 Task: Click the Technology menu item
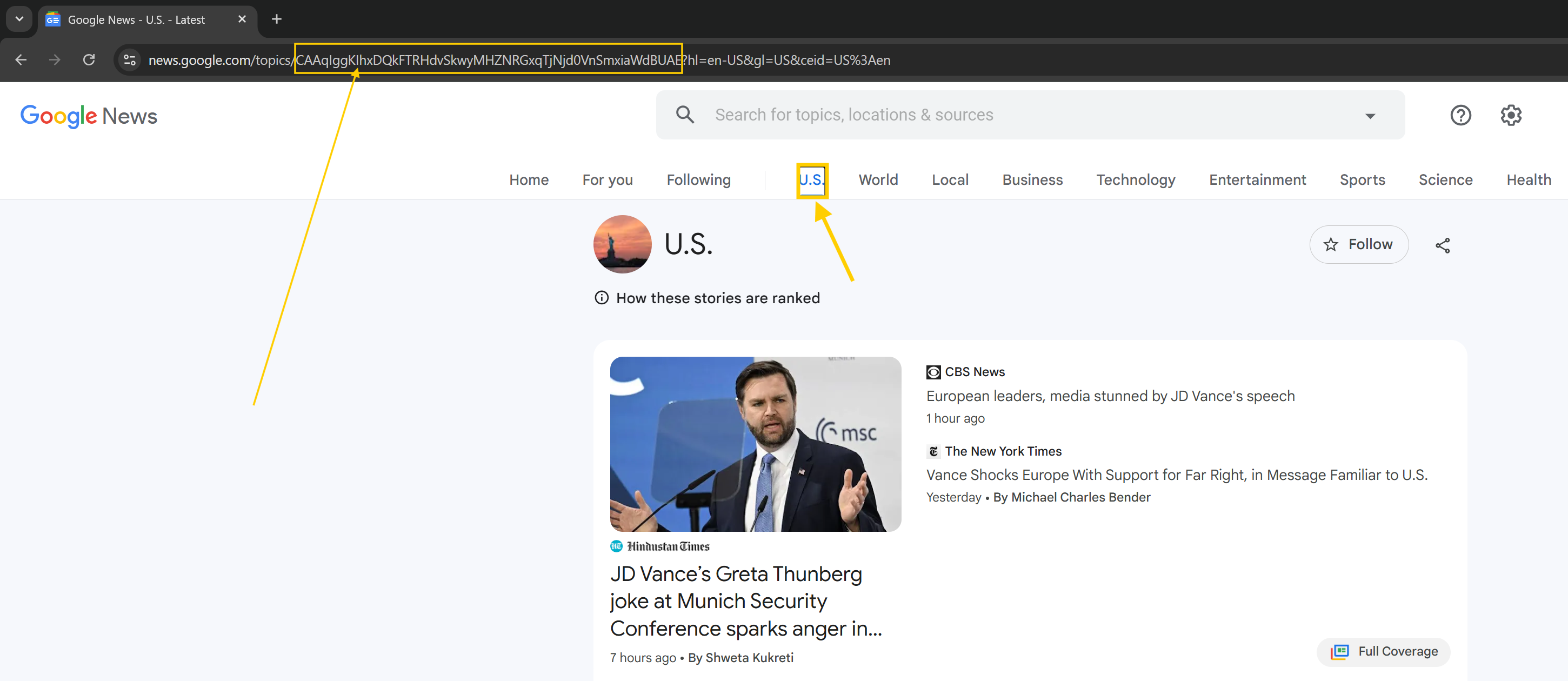coord(1136,180)
